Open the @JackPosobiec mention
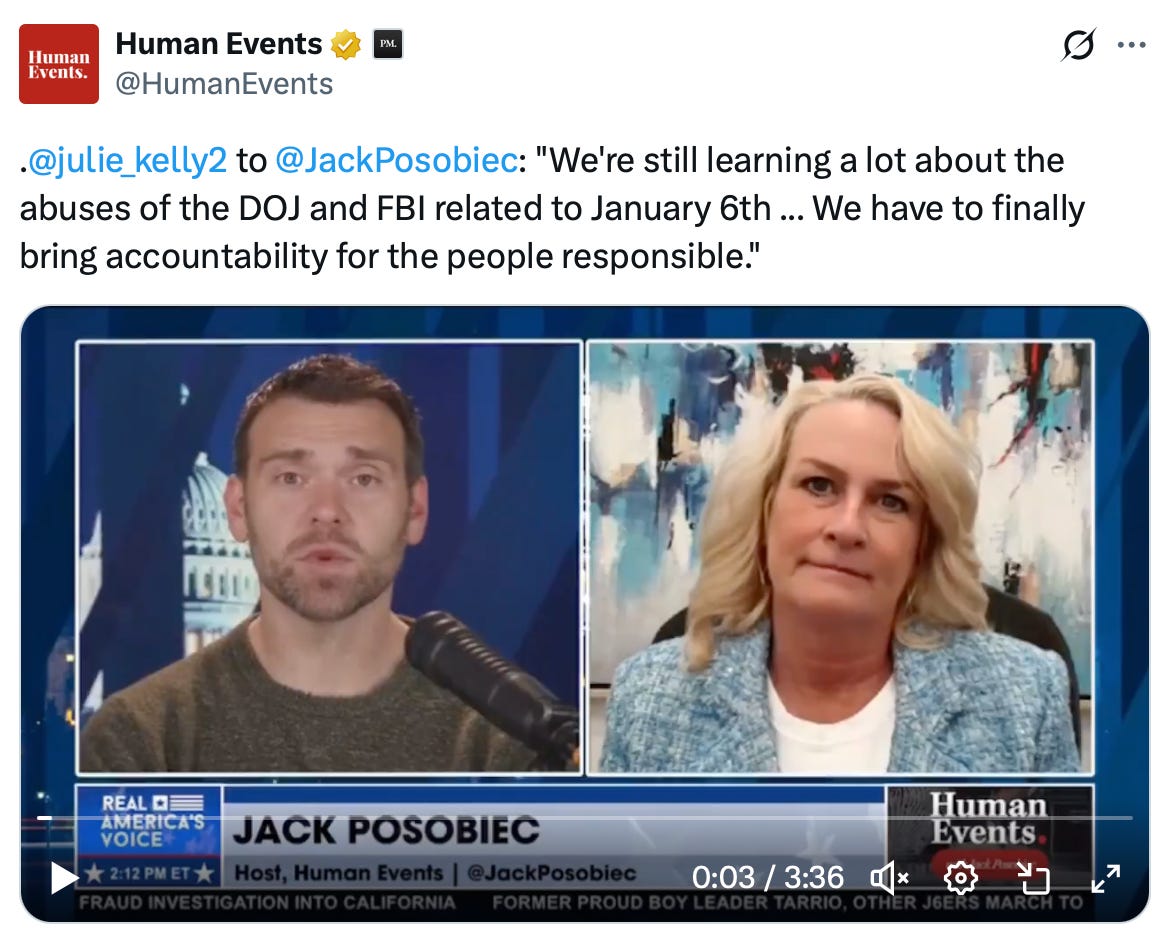Image resolution: width=1168 pixels, height=942 pixels. coord(396,161)
